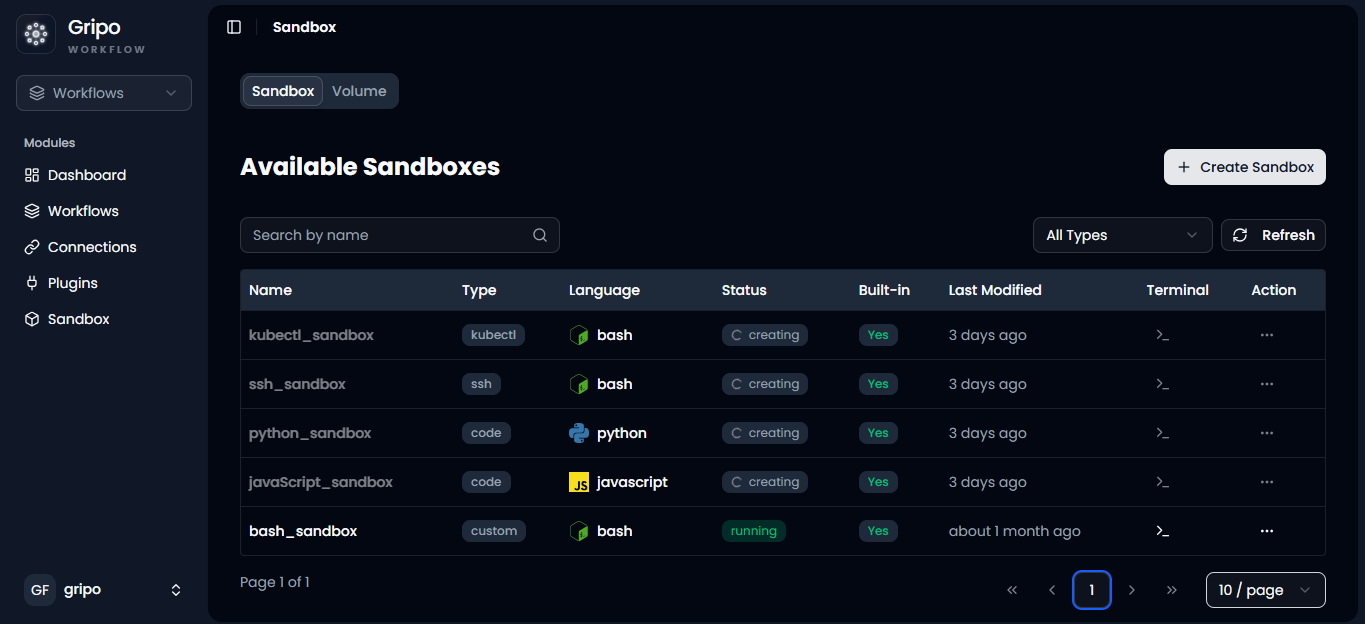Open action menu for ssh_sandbox row
The image size is (1365, 624).
(1267, 384)
